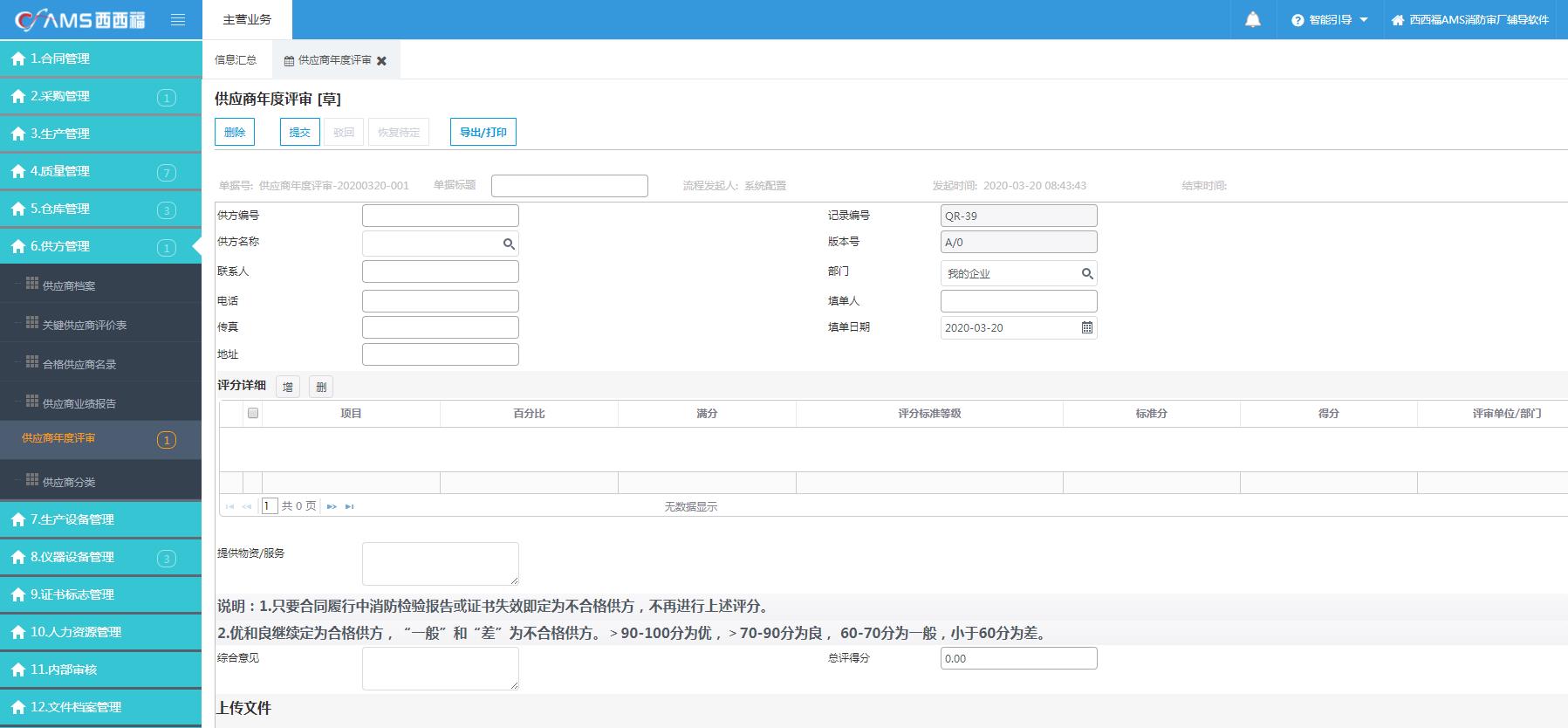Open 供应商档案 in sidebar
Viewport: 1568px width, 728px height.
click(101, 285)
